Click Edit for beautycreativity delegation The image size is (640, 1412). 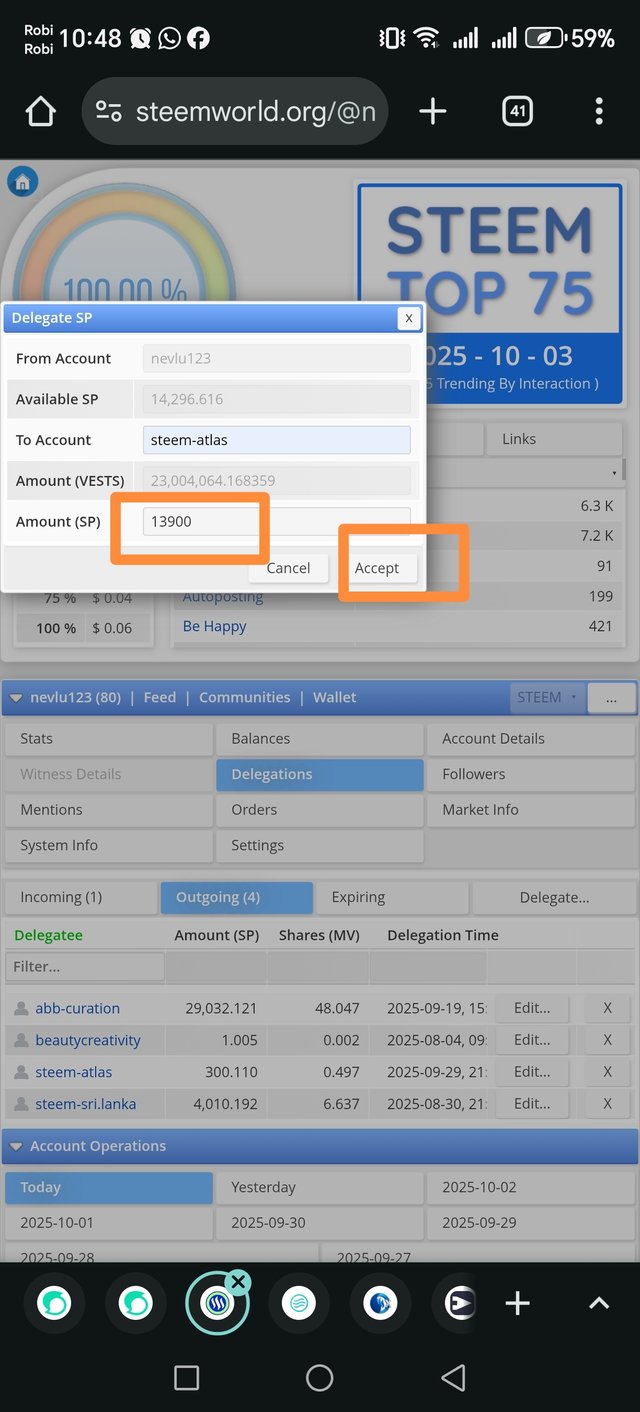(x=532, y=1040)
